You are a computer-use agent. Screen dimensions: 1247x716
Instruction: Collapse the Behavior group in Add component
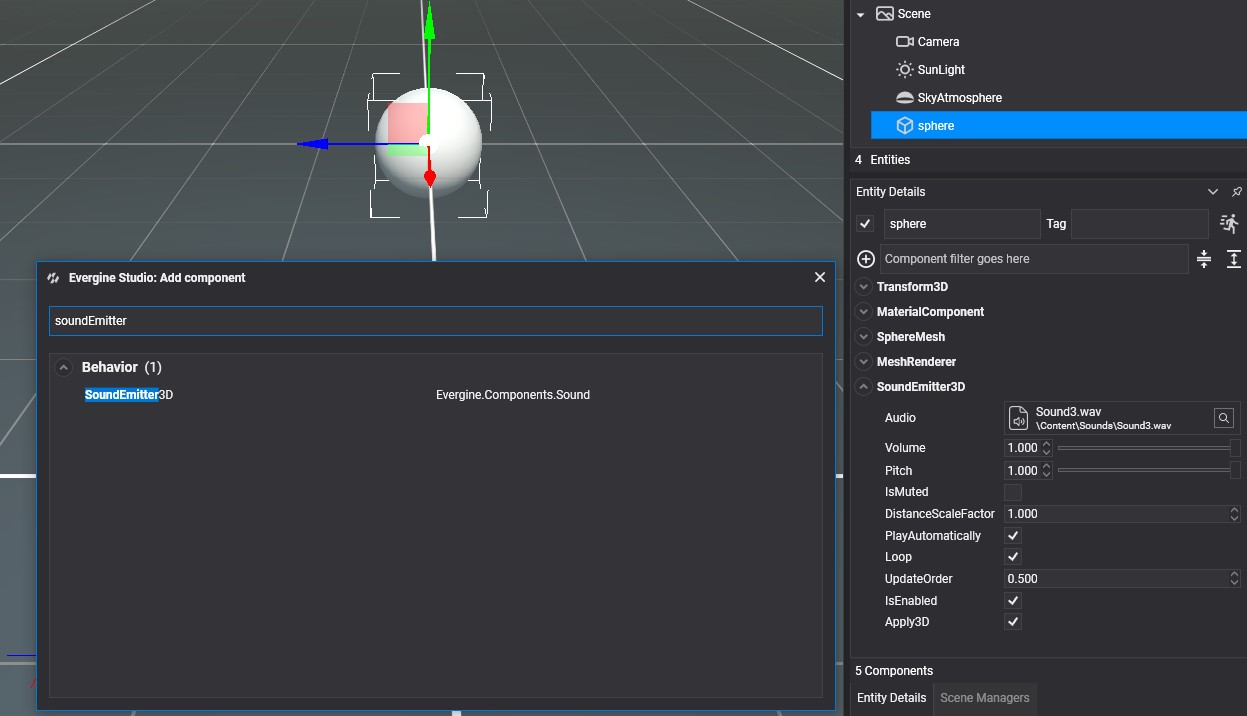pos(64,368)
